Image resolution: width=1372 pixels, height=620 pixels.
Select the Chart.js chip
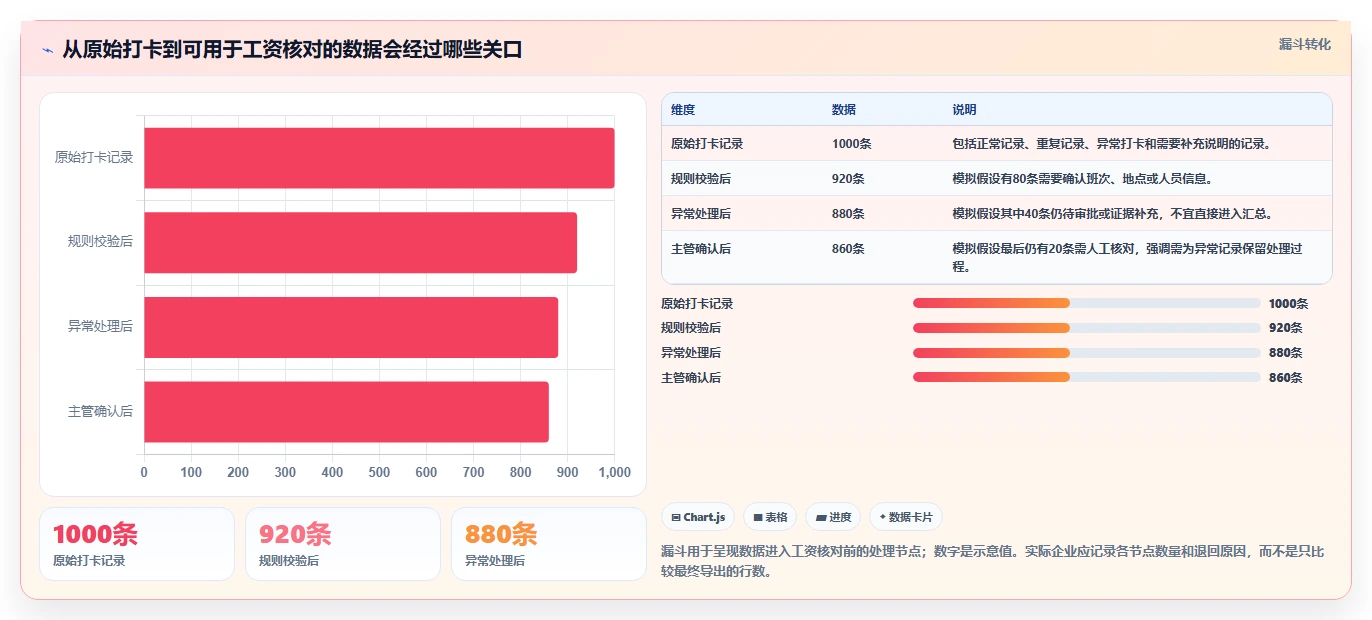pyautogui.click(x=698, y=517)
